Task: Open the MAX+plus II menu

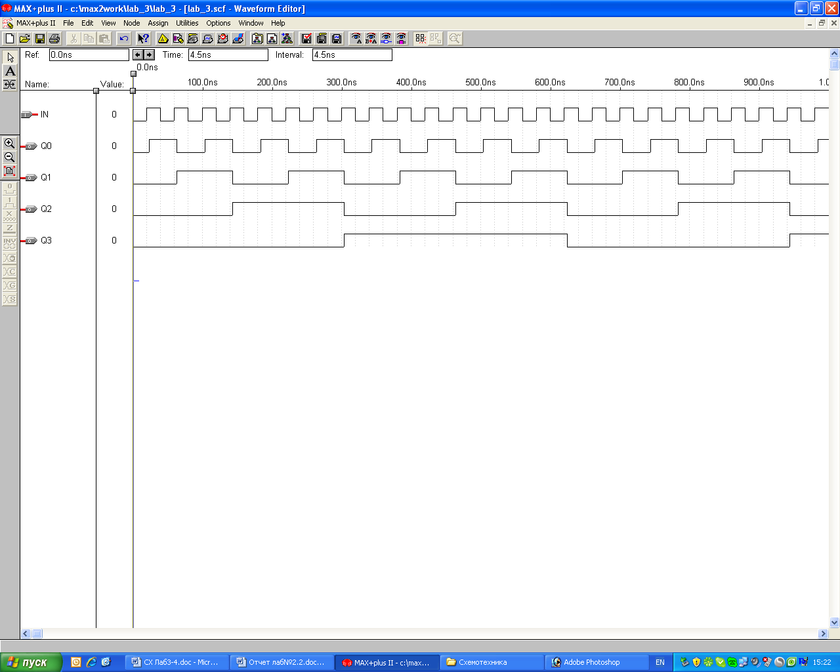Action: click(35, 23)
